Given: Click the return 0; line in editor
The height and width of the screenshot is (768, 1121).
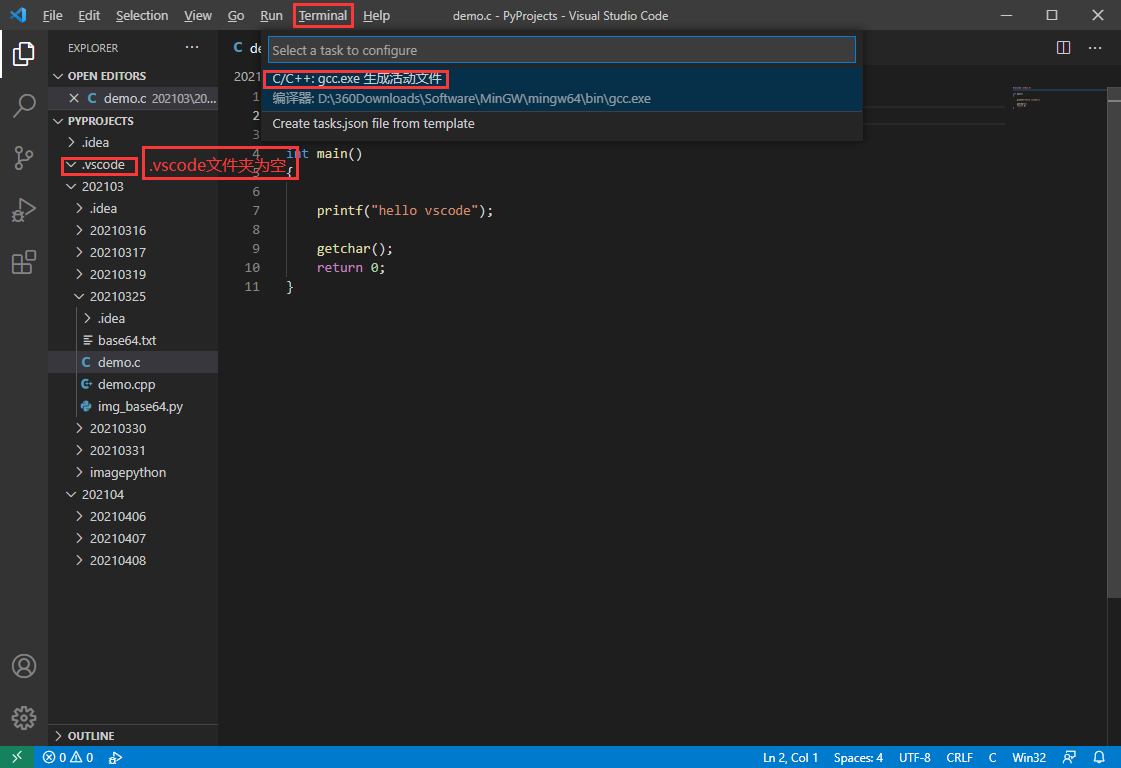Looking at the screenshot, I should tap(351, 267).
